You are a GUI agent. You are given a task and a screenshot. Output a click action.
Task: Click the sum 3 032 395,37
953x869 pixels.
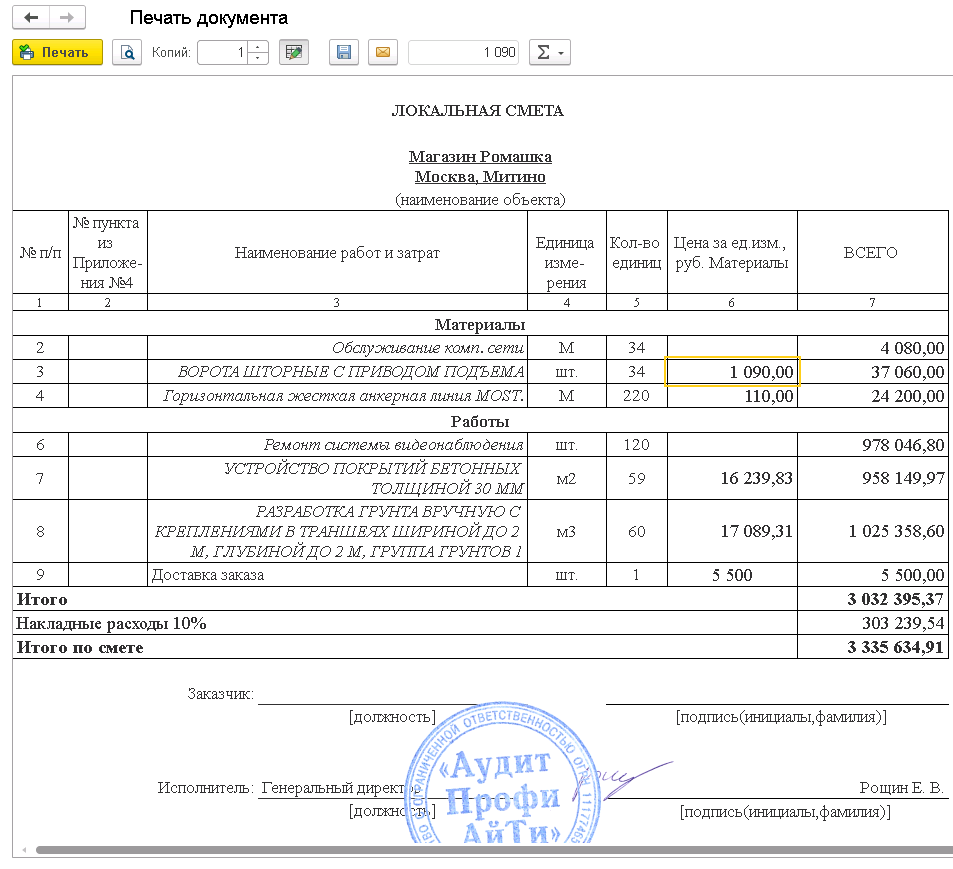click(873, 599)
